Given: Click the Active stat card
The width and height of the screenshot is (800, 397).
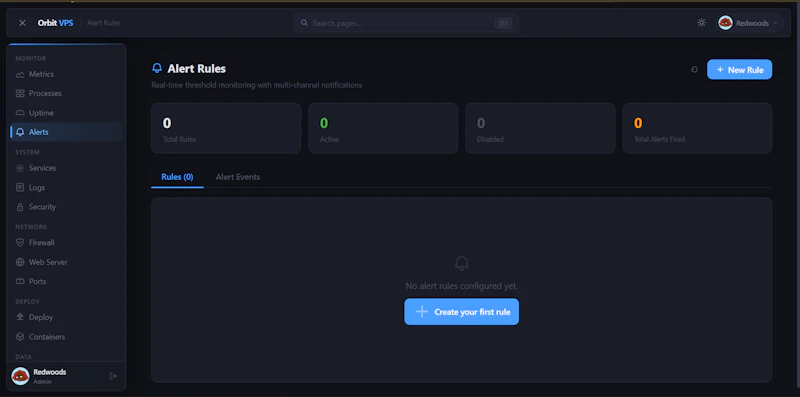Looking at the screenshot, I should (383, 128).
